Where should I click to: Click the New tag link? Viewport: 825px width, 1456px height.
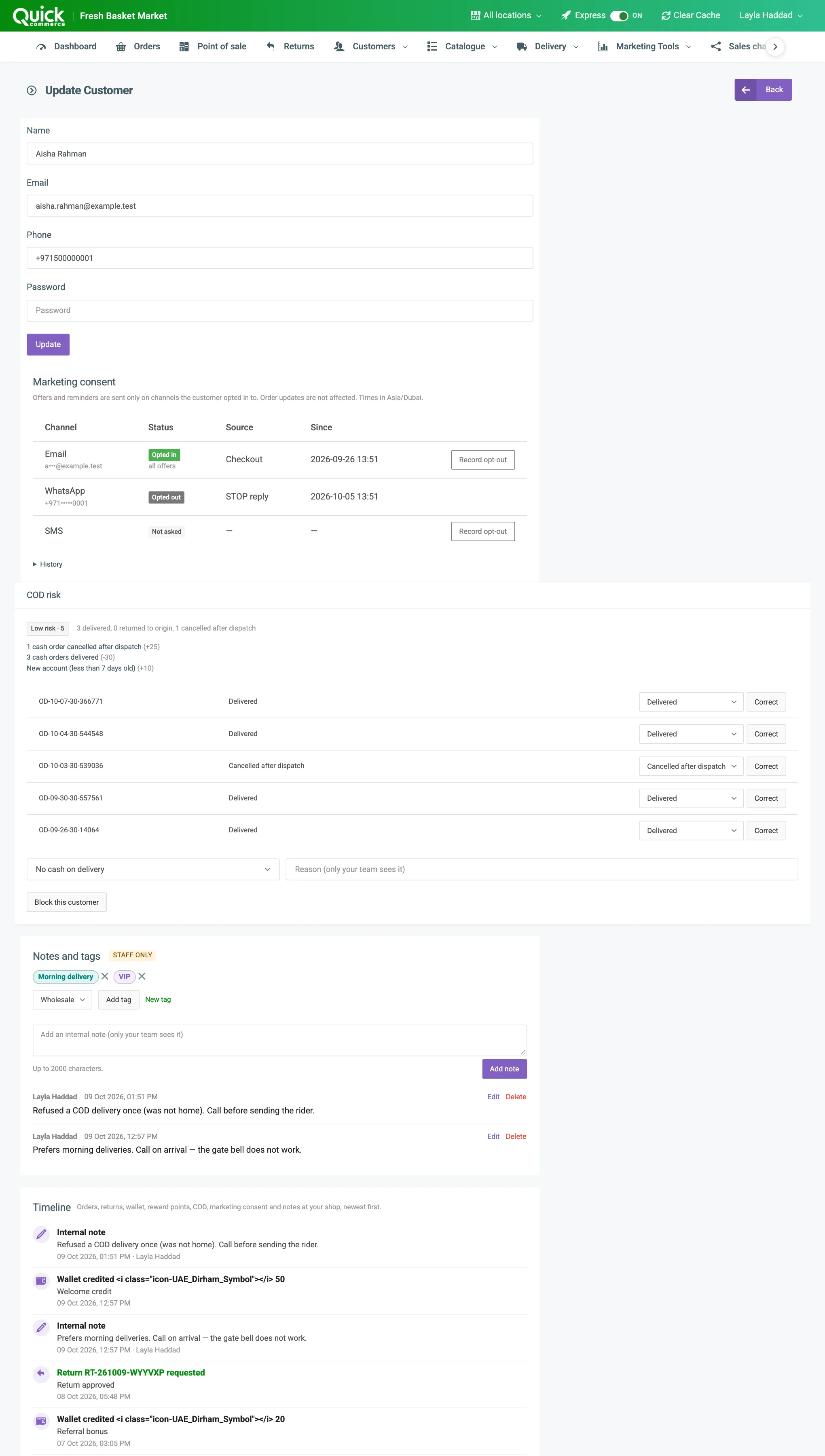click(x=158, y=999)
